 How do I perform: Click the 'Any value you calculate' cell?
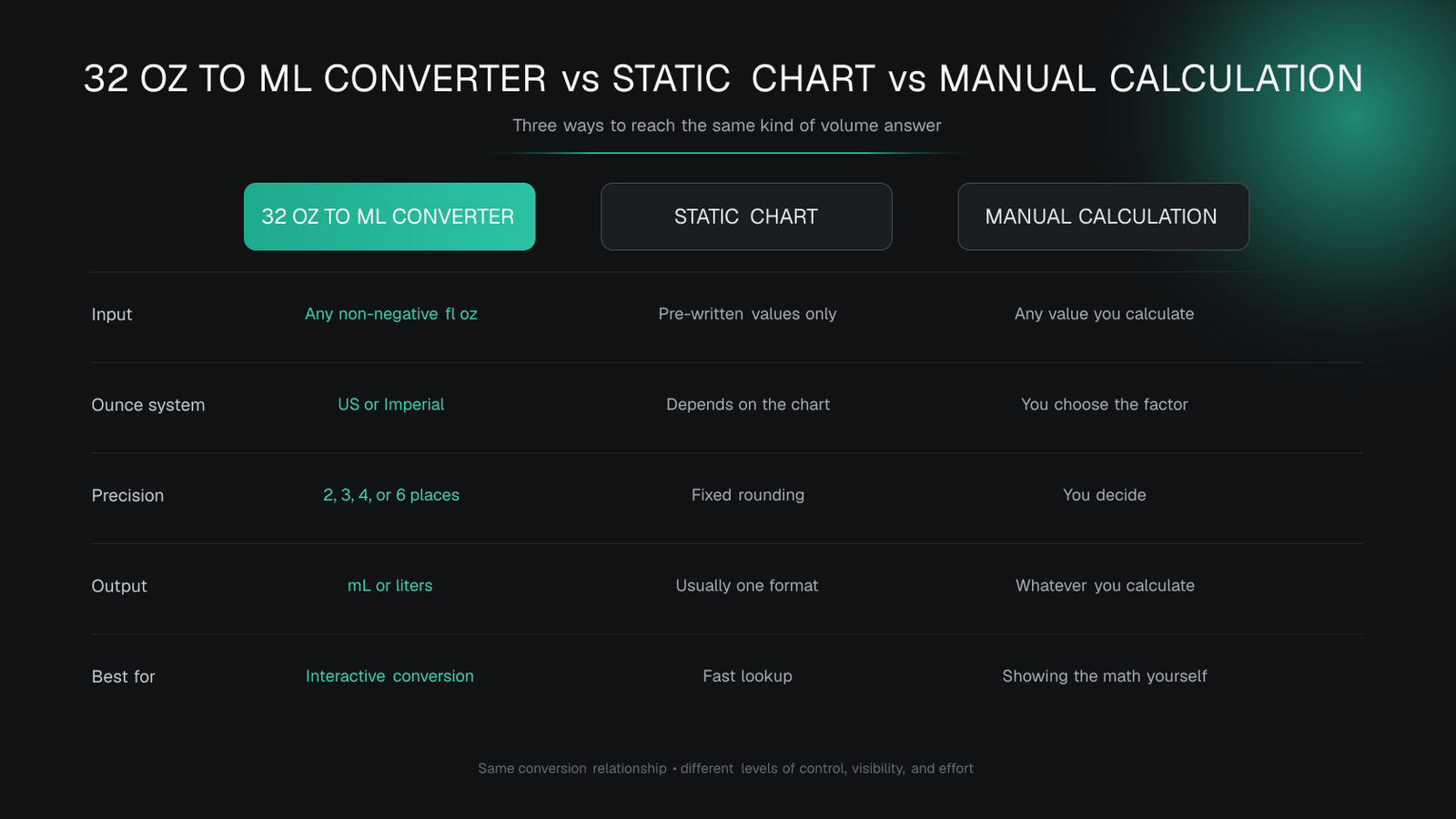click(x=1104, y=314)
